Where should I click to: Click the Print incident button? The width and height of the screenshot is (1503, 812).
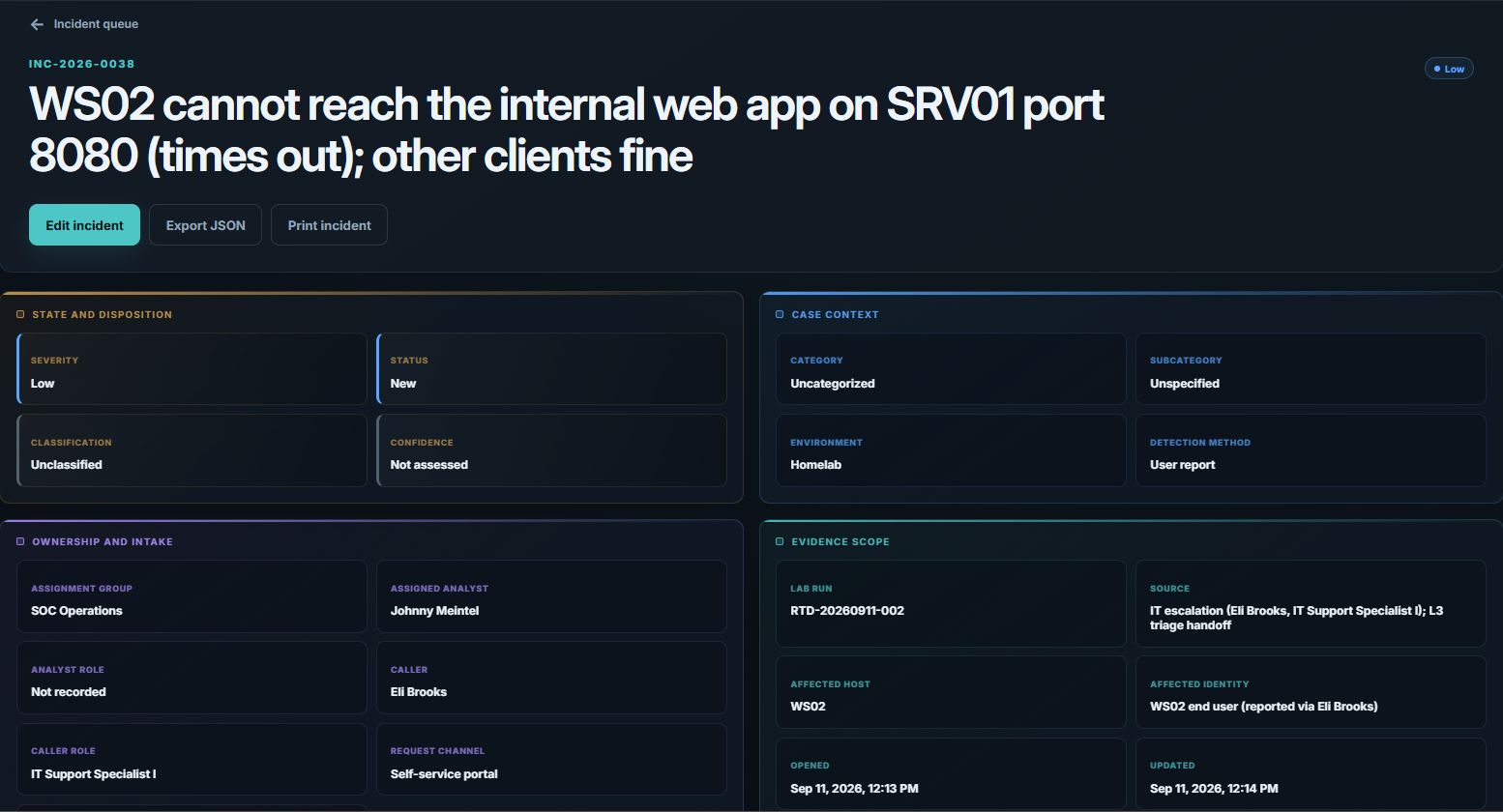[x=329, y=224]
